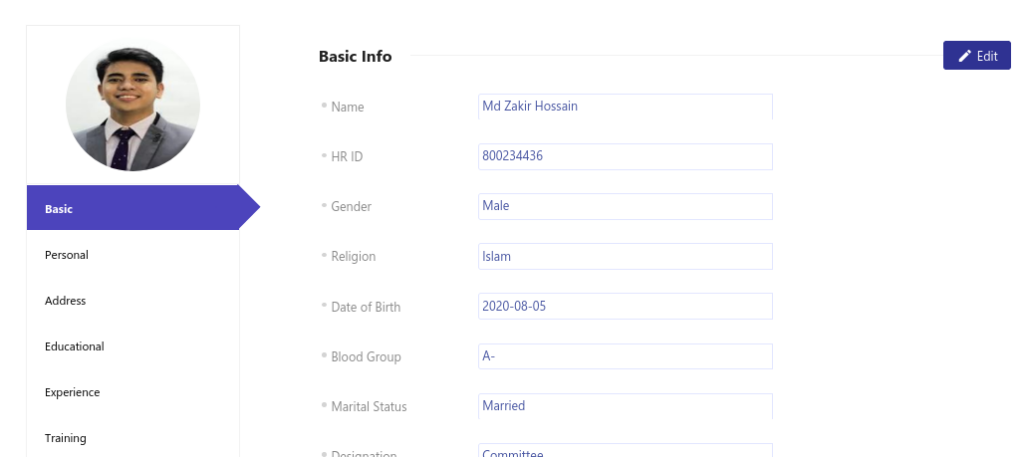
Task: Open the Marital Status field showing Married
Action: coord(626,406)
